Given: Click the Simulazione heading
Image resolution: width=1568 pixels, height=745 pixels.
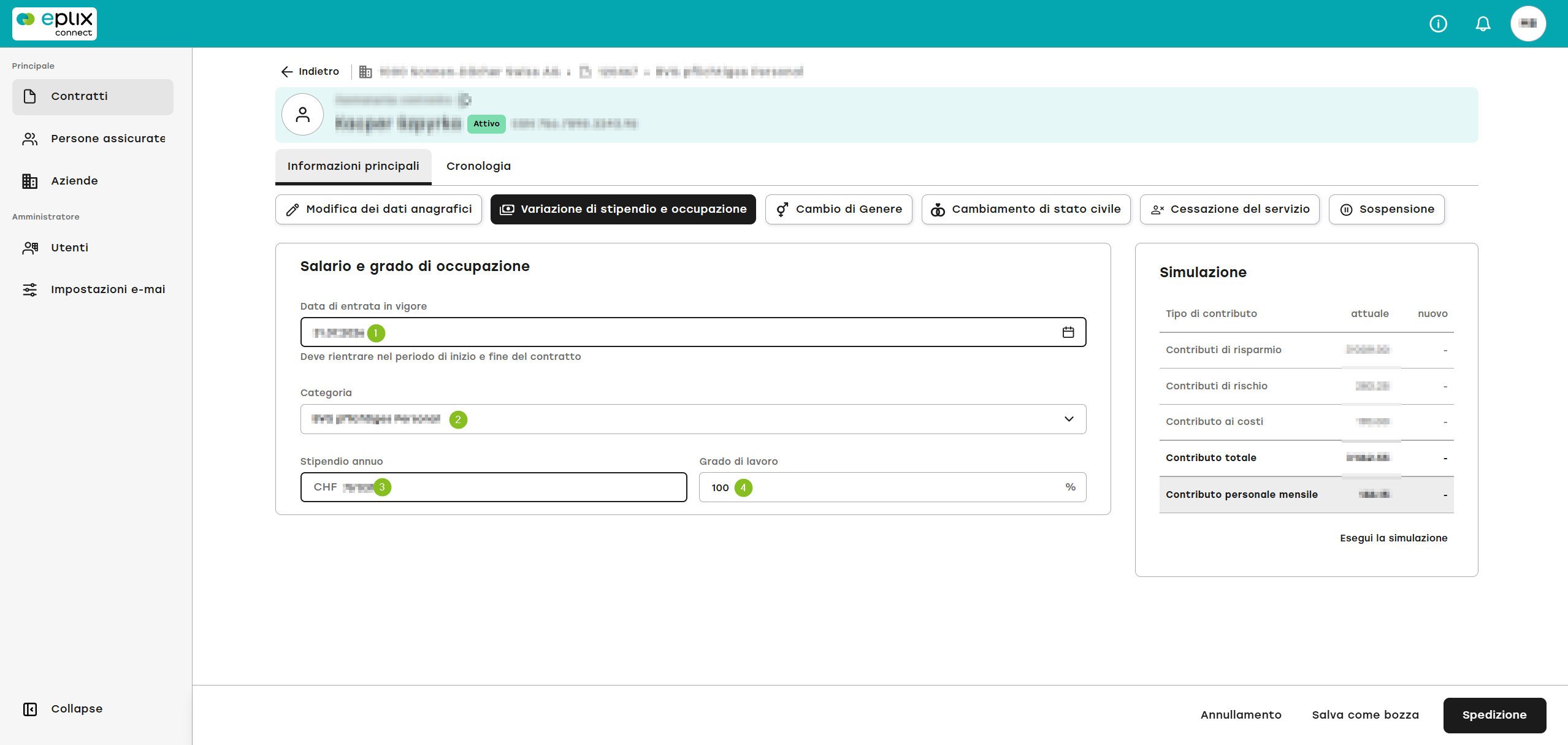Looking at the screenshot, I should [1203, 272].
